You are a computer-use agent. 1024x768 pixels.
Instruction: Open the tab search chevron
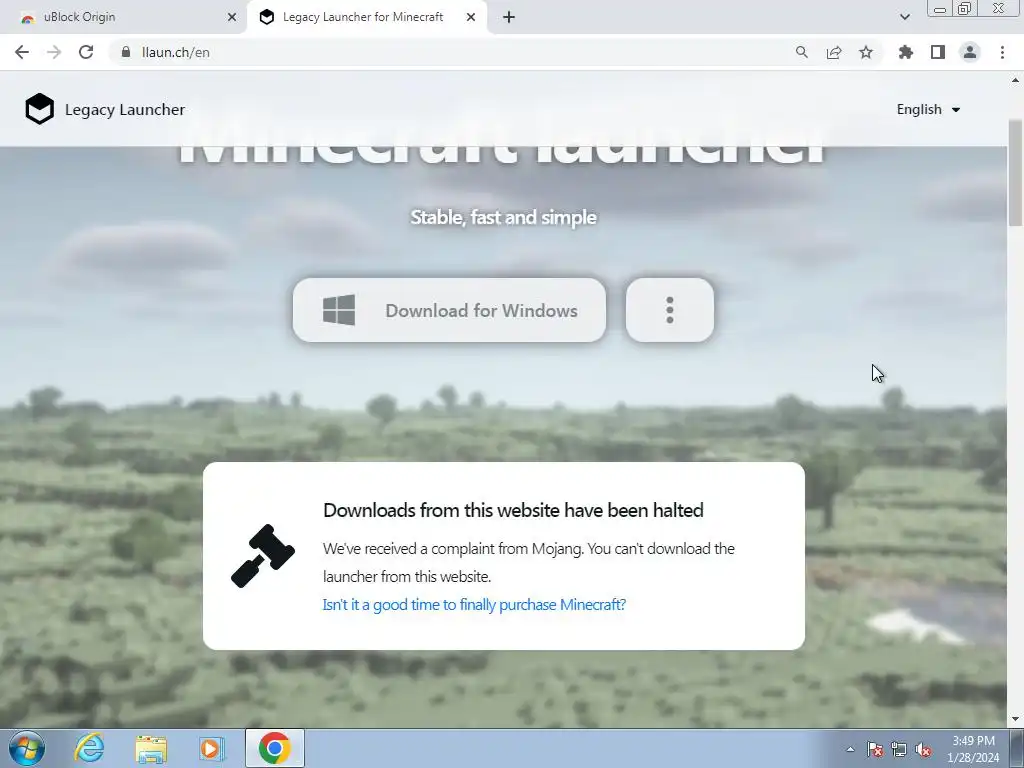(x=904, y=17)
